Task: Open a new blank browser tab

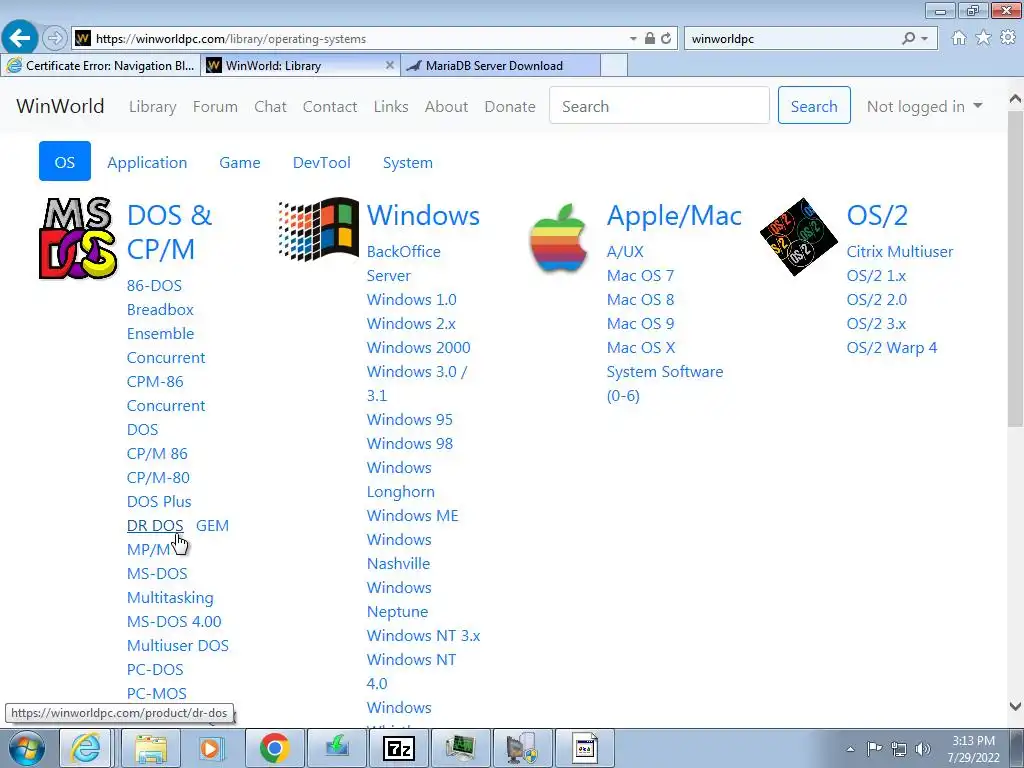Action: (x=614, y=65)
